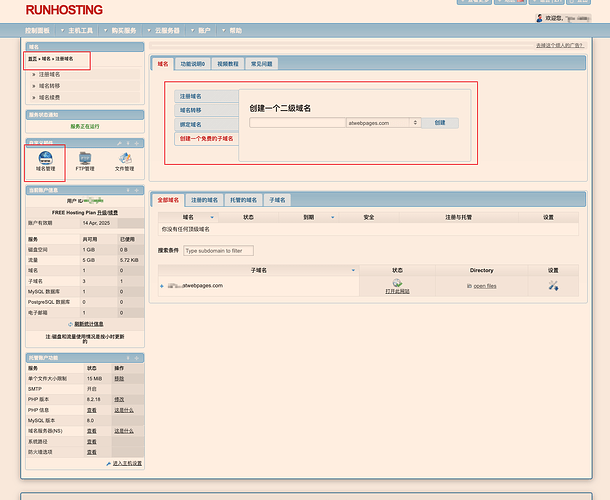The width and height of the screenshot is (610, 500).
Task: Click the tools settings icon for atwebpages.com subdomain
Action: [x=553, y=286]
